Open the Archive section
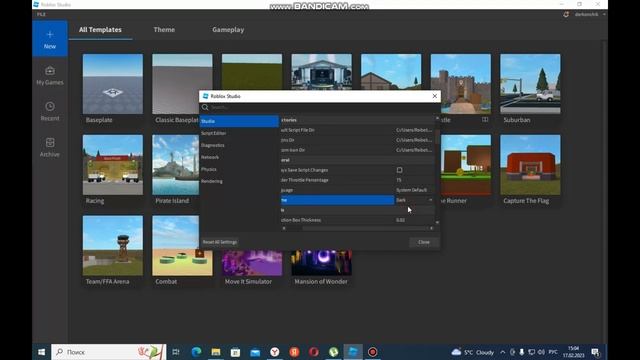Screen dimensions: 640x360 pyautogui.click(x=50, y=147)
